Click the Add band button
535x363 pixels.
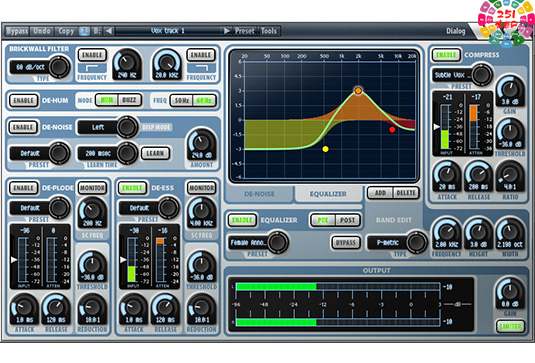pos(380,193)
